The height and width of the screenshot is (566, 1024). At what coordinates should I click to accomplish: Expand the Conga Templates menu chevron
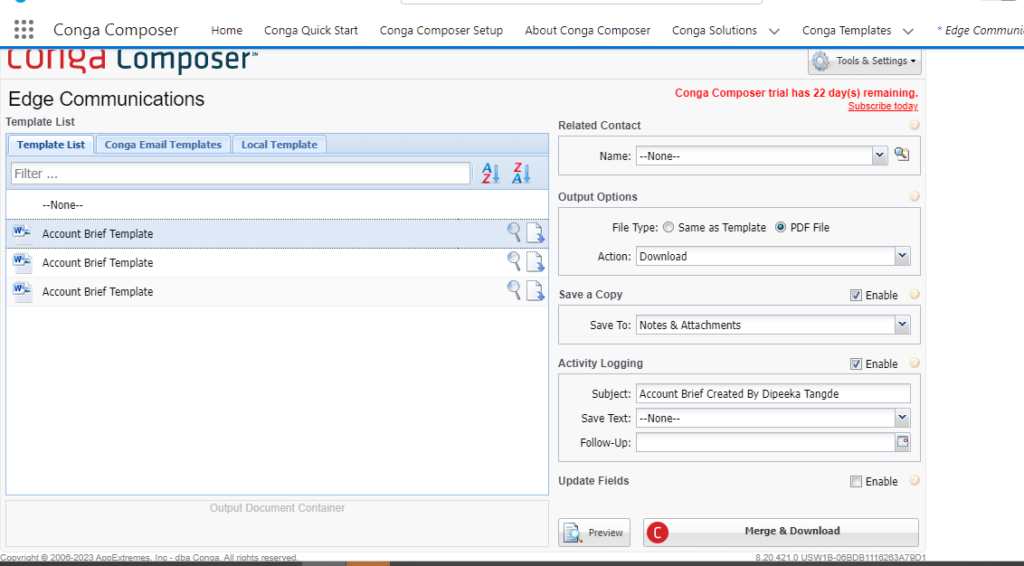click(908, 31)
